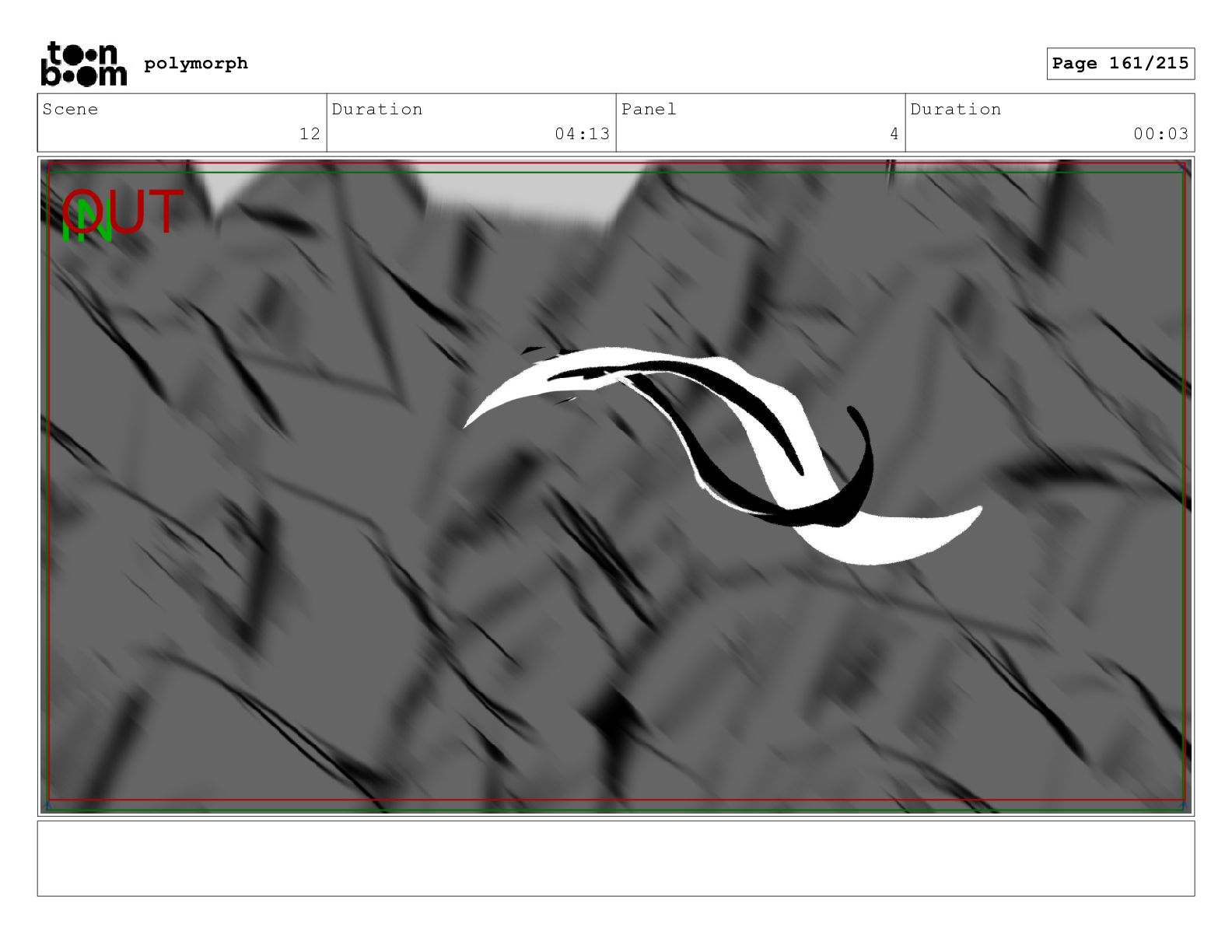Click the 'Page 161/215' indicator
This screenshot has width=1232, height=952.
[1120, 64]
